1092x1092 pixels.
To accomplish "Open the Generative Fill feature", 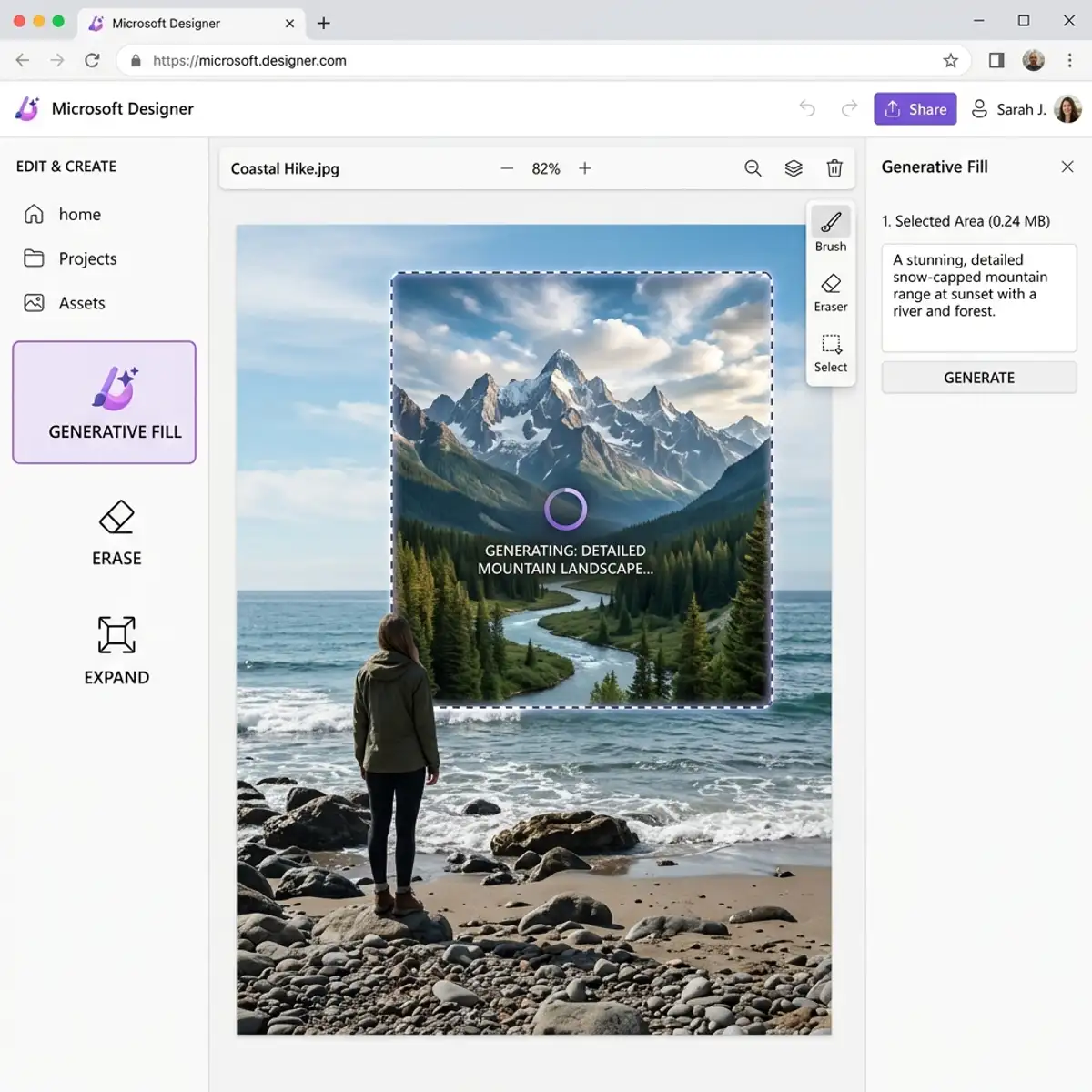I will point(105,402).
